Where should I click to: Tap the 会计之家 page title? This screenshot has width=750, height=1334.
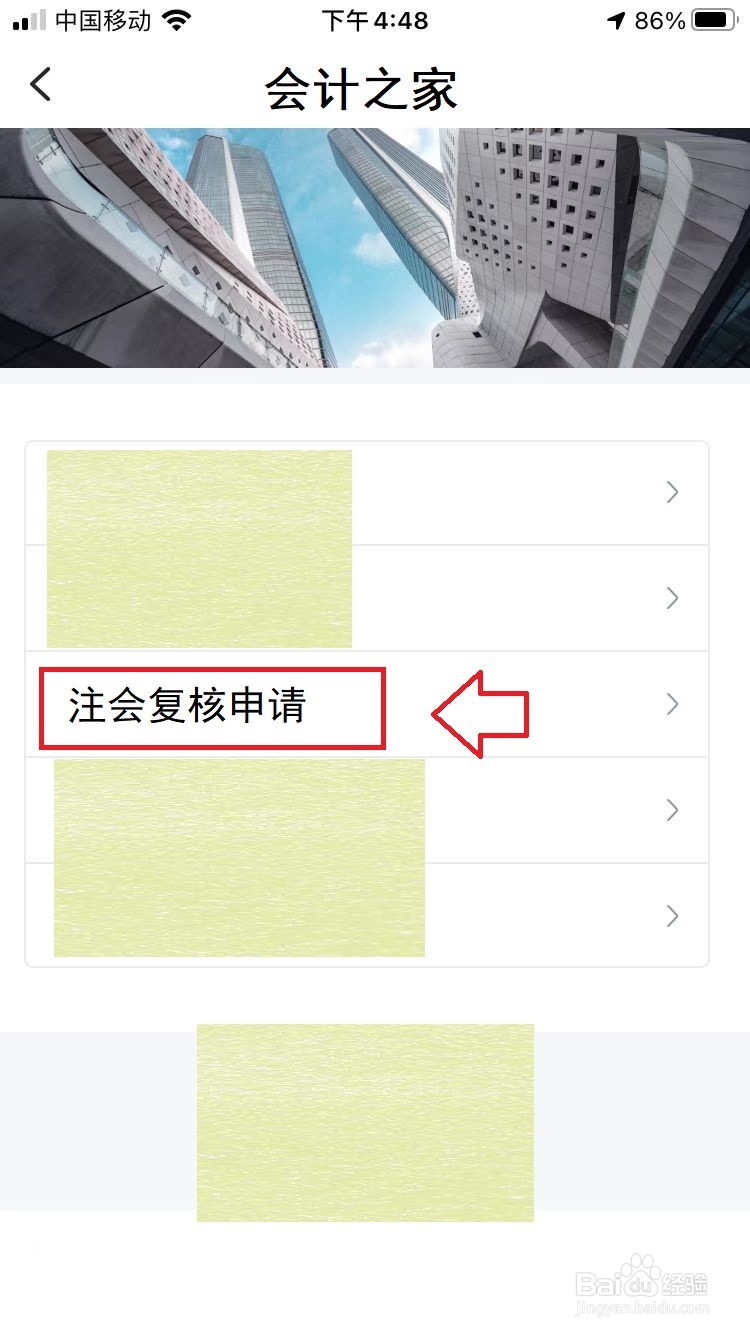click(361, 89)
